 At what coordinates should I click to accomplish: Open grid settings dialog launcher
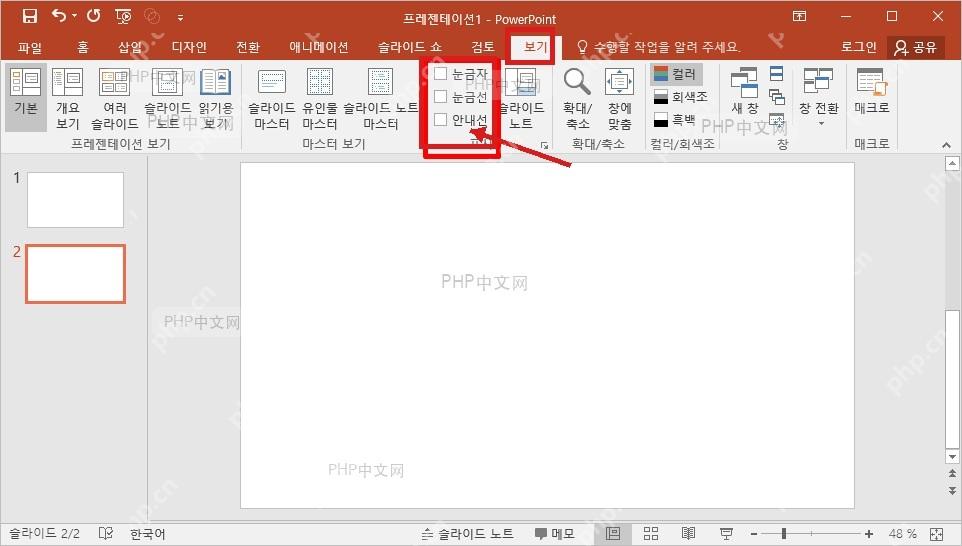pos(544,145)
